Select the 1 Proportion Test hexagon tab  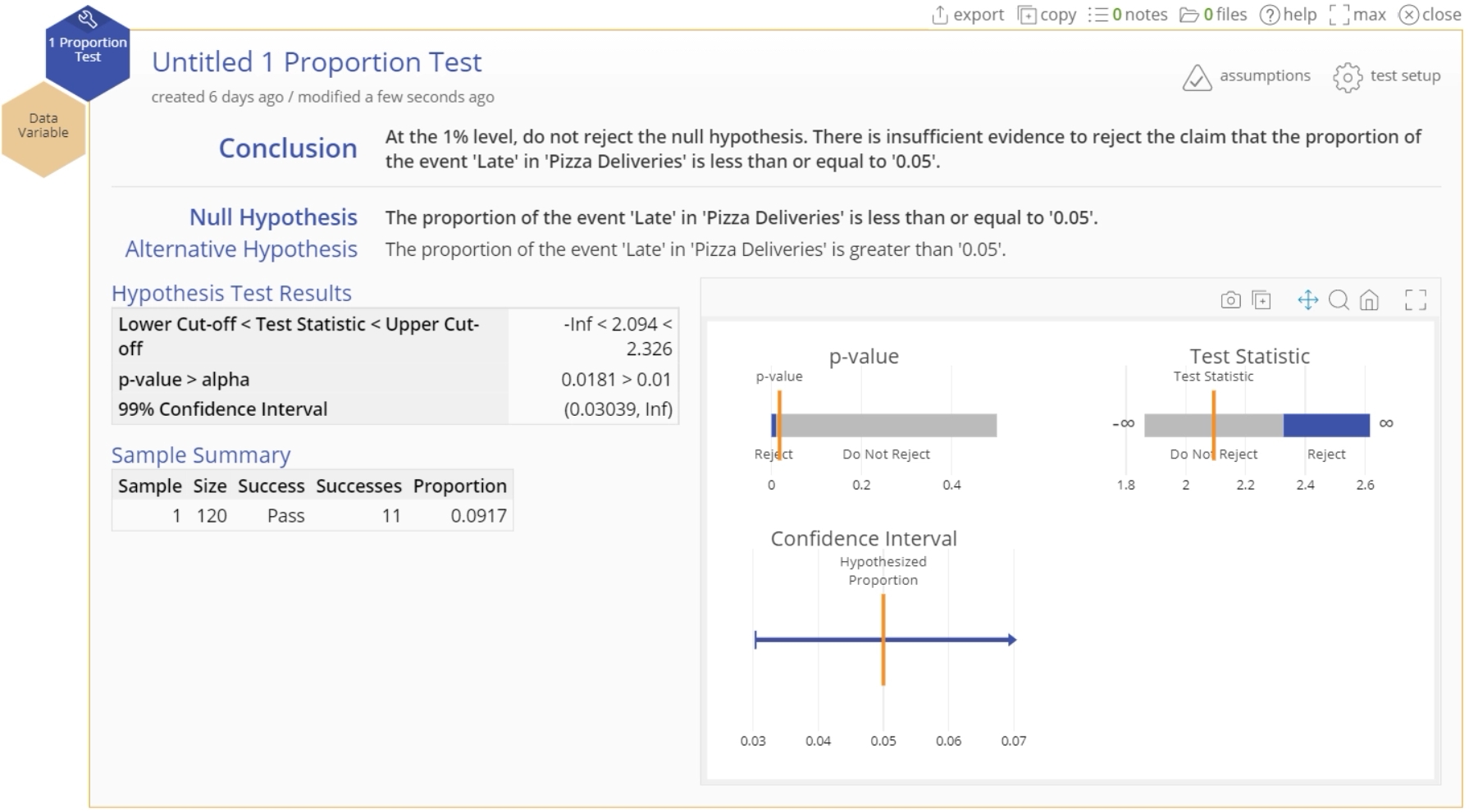click(x=88, y=51)
